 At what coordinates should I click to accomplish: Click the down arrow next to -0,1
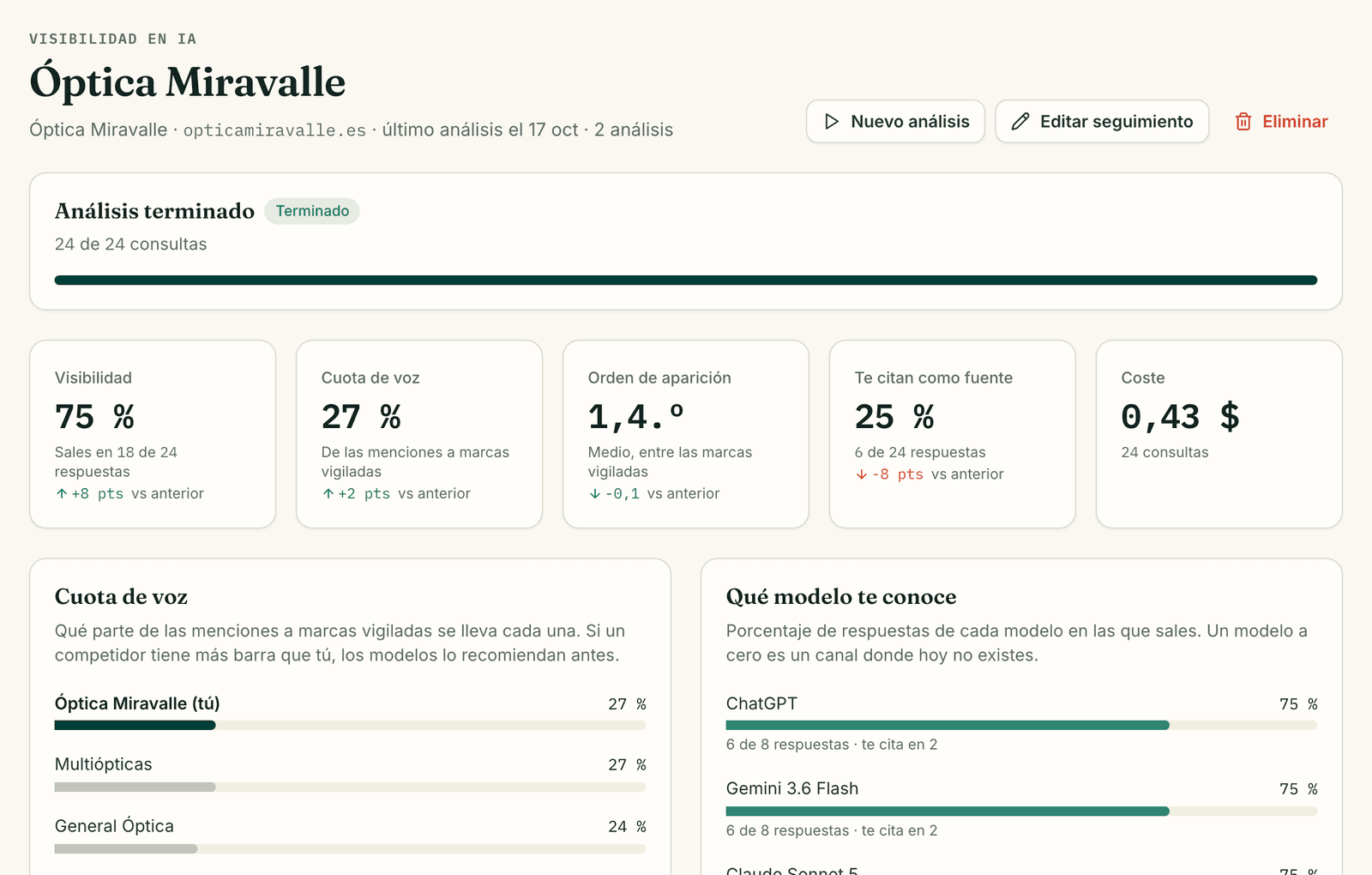click(595, 494)
